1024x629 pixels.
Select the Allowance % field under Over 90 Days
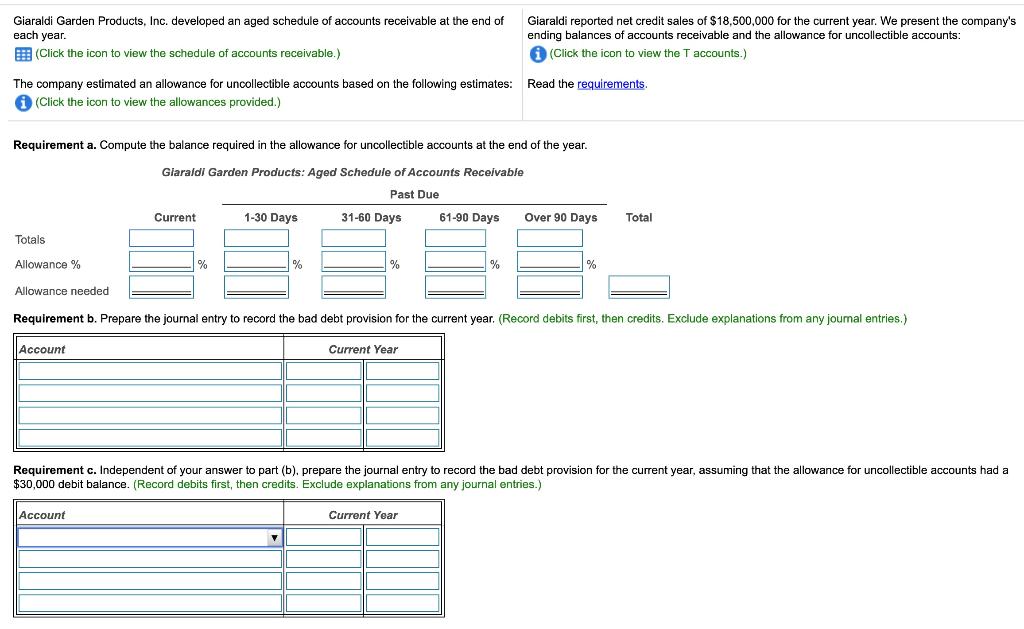(x=550, y=261)
